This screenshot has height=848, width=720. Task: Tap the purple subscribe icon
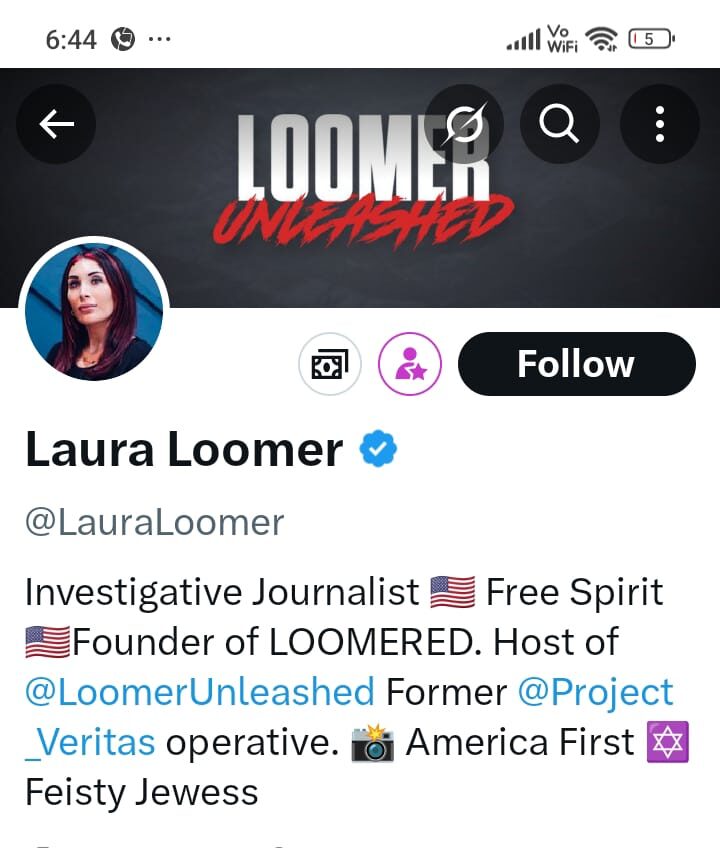409,364
